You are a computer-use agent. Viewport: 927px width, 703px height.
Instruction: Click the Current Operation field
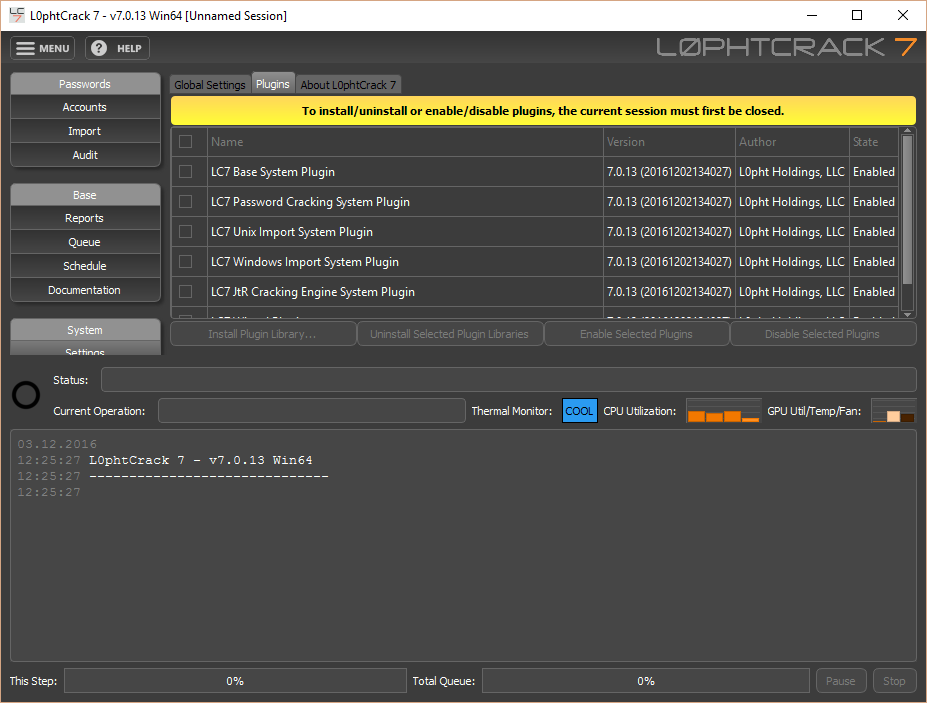click(312, 411)
